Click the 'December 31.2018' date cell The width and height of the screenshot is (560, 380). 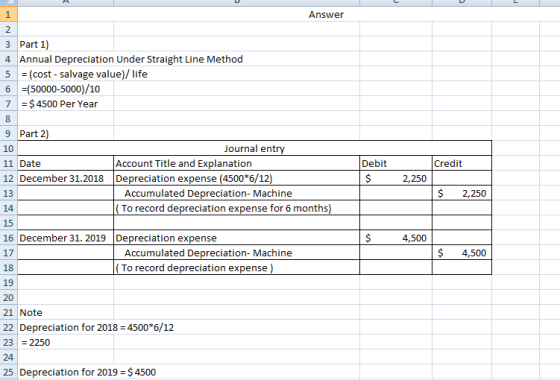[65, 178]
